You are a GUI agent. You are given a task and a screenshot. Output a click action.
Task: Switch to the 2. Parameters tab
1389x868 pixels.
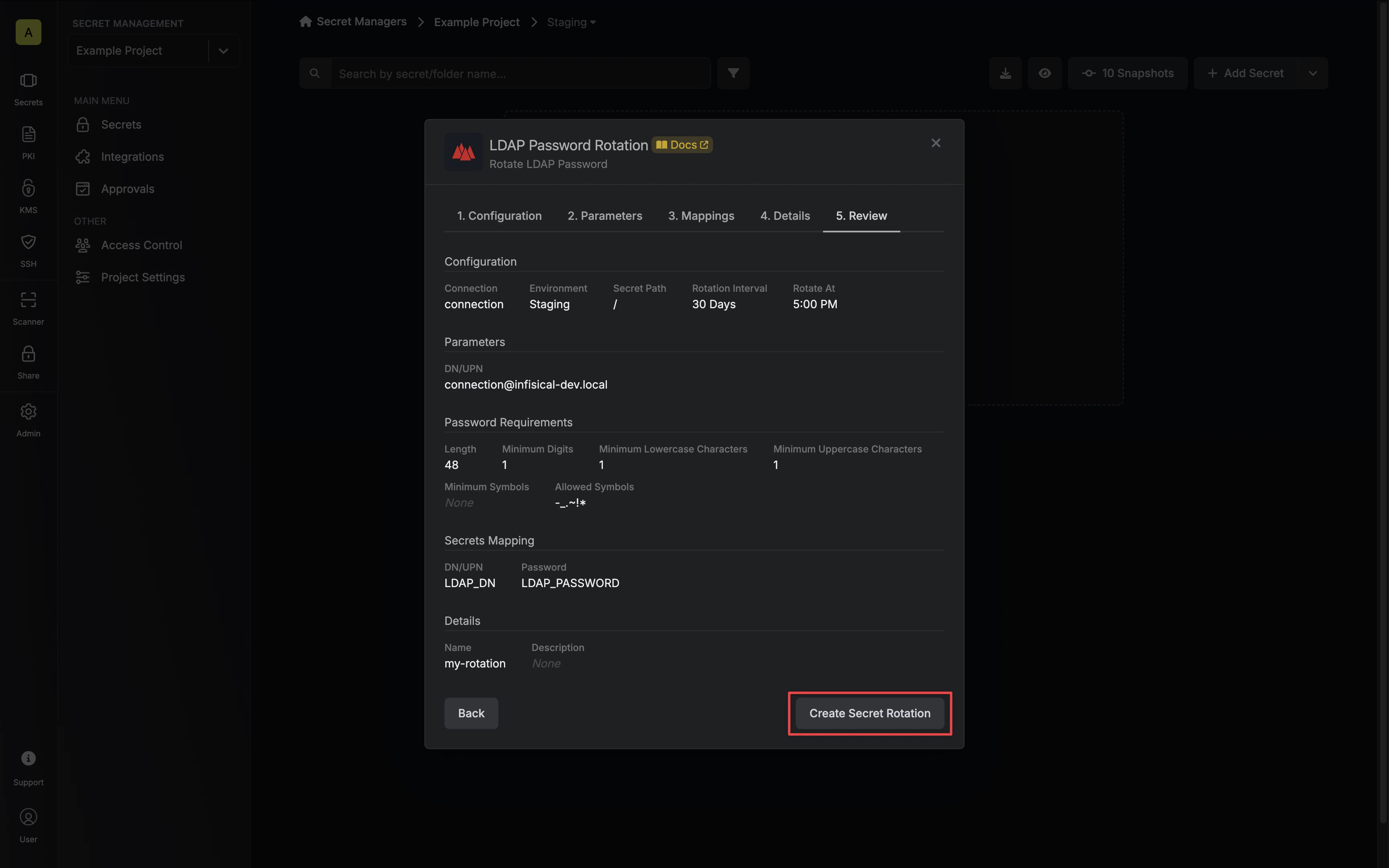[605, 216]
